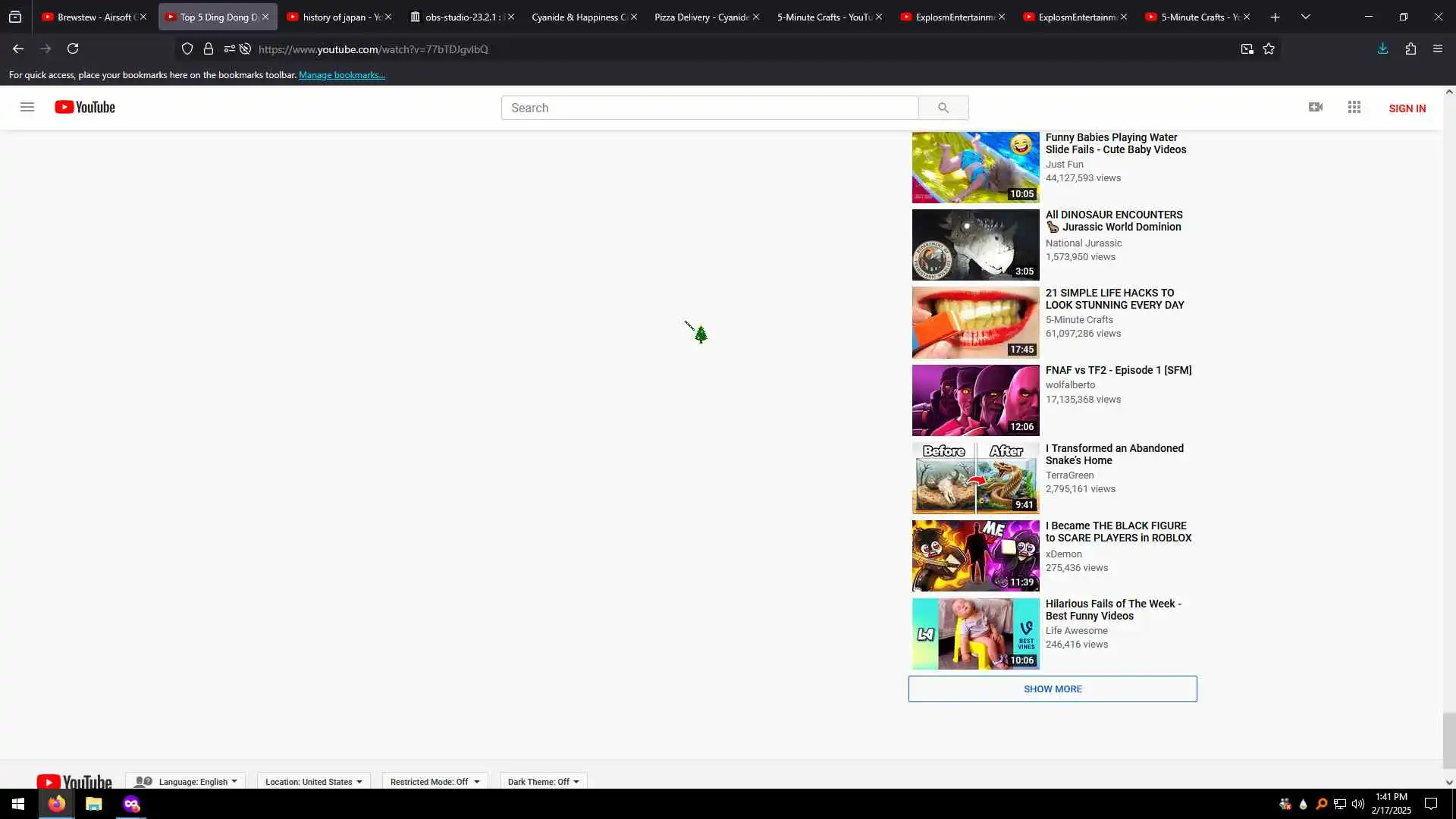Expand Language: English dropdown
The height and width of the screenshot is (819, 1456).
[186, 781]
